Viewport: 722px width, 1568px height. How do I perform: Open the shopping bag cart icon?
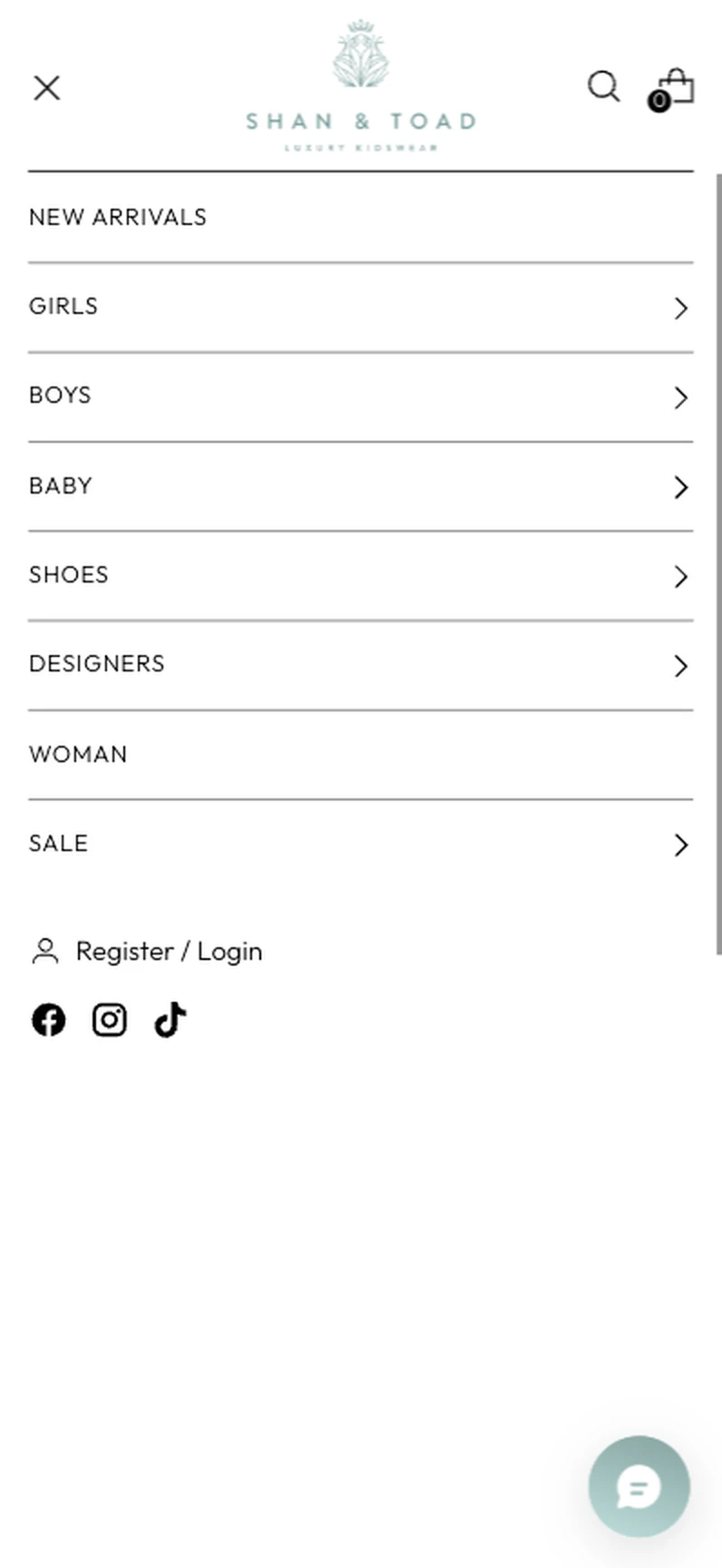tap(677, 87)
